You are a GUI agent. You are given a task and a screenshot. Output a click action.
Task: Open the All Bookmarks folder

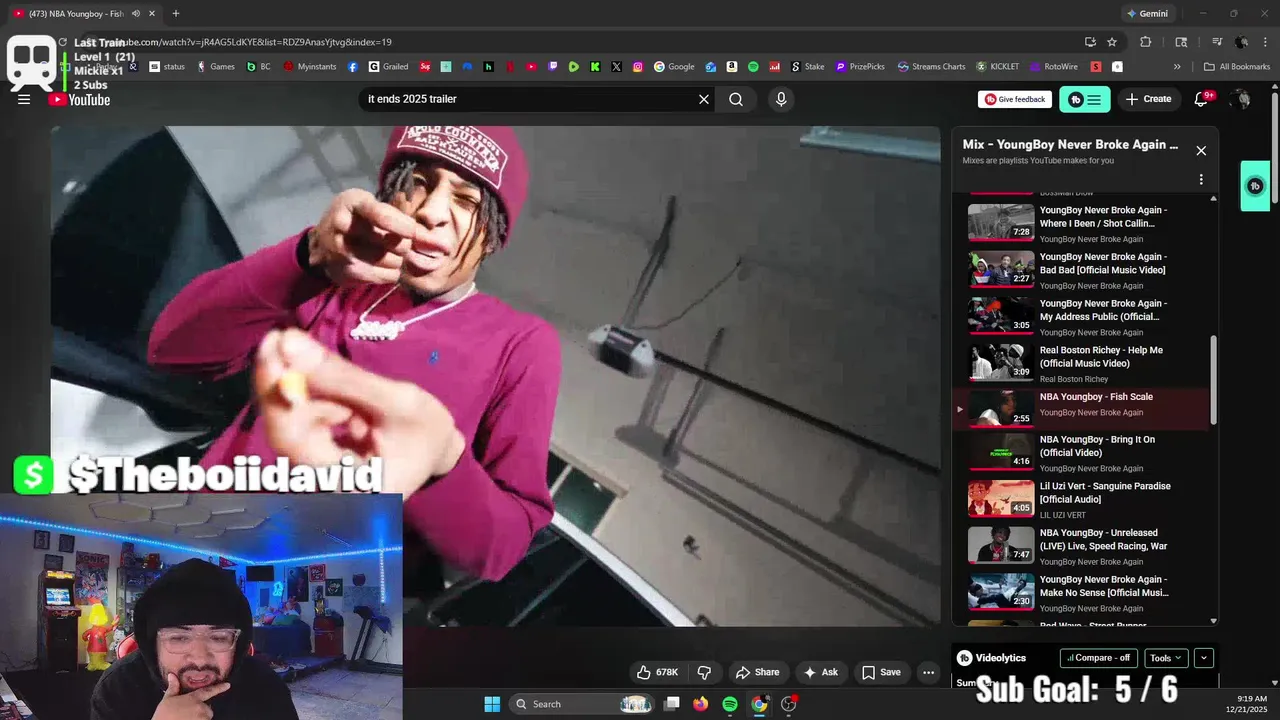click(x=1236, y=67)
